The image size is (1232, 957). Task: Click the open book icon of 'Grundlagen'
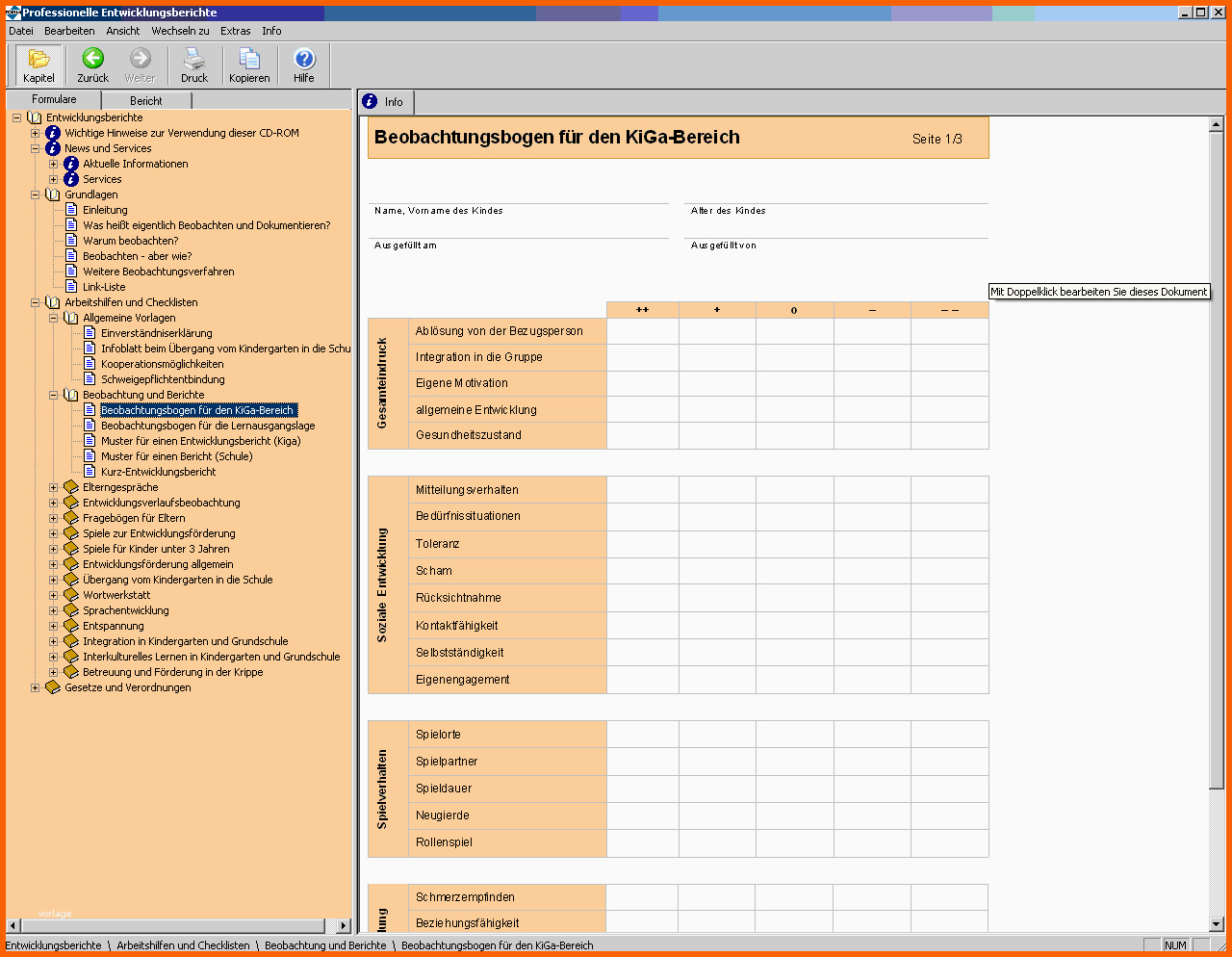(x=53, y=194)
